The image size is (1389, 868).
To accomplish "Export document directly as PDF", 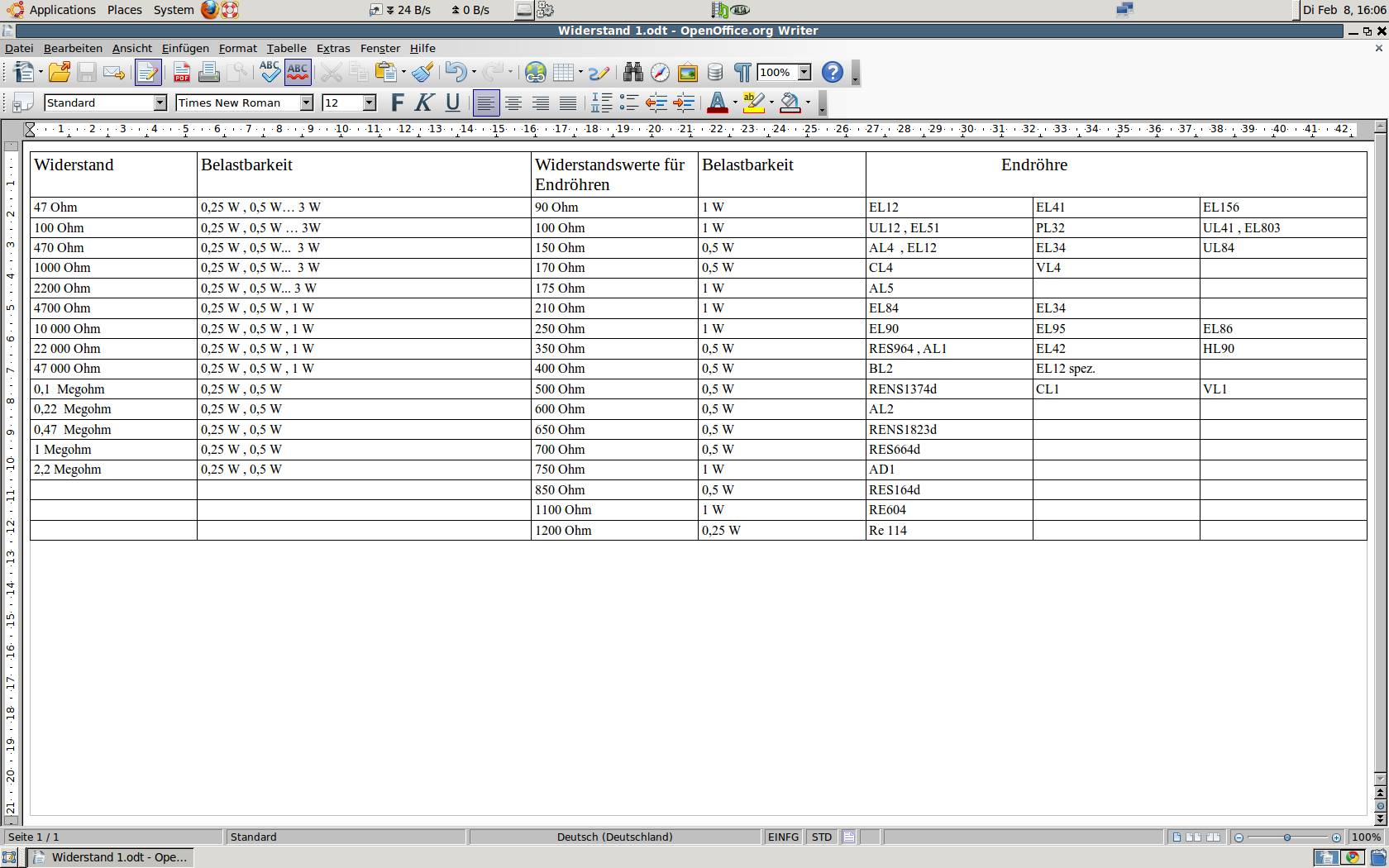I will point(181,73).
